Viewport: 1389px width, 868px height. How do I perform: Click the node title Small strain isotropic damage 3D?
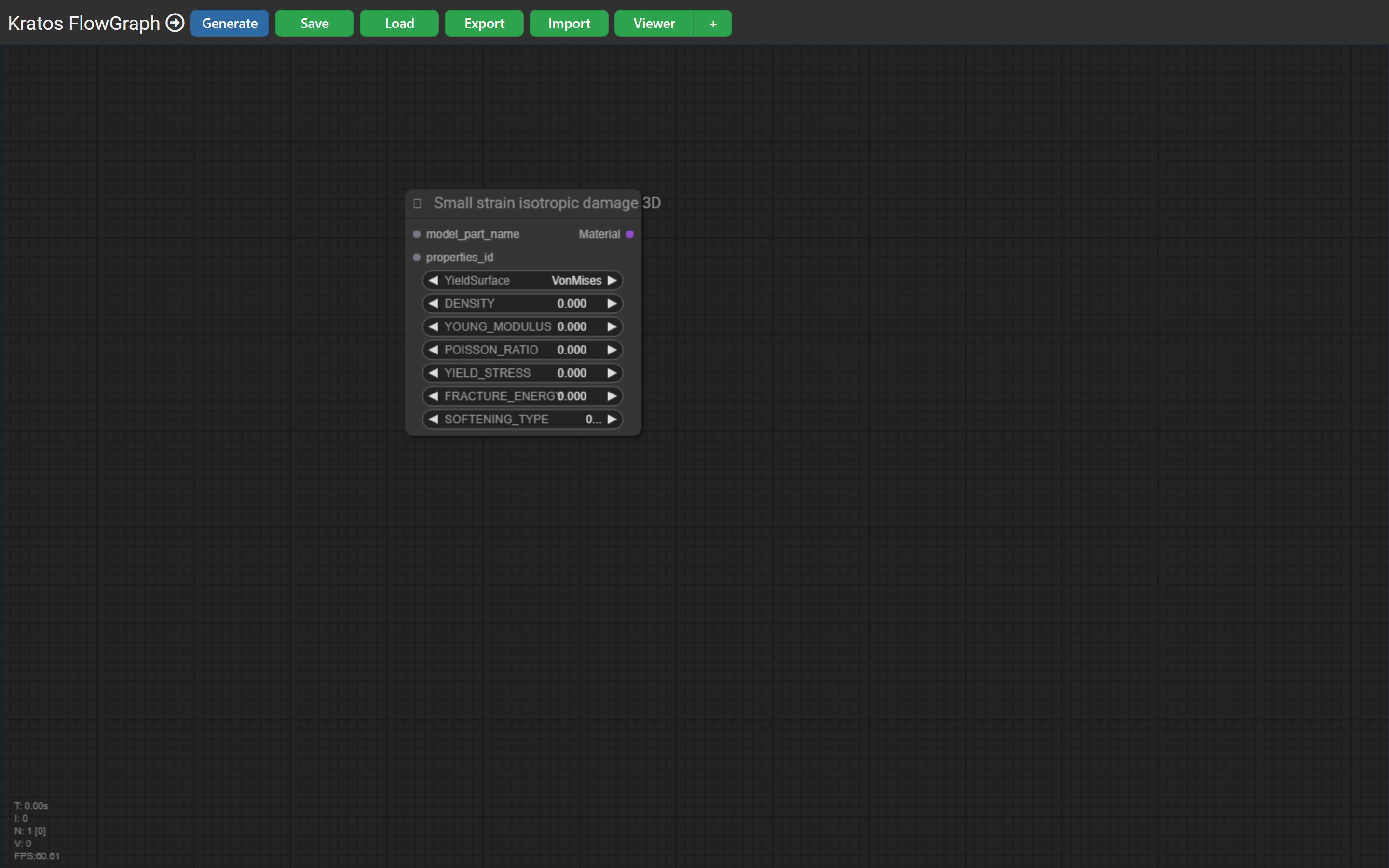point(547,203)
